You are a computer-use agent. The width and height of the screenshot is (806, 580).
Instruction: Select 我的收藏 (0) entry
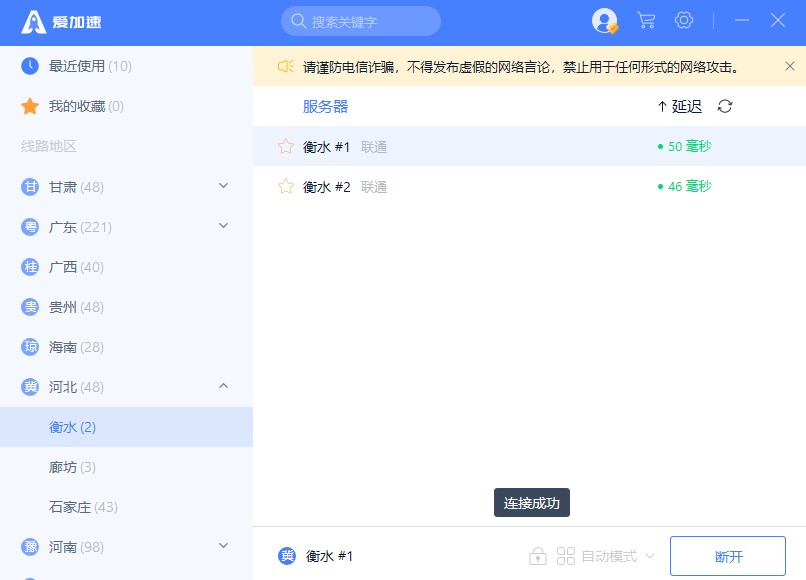(126, 106)
